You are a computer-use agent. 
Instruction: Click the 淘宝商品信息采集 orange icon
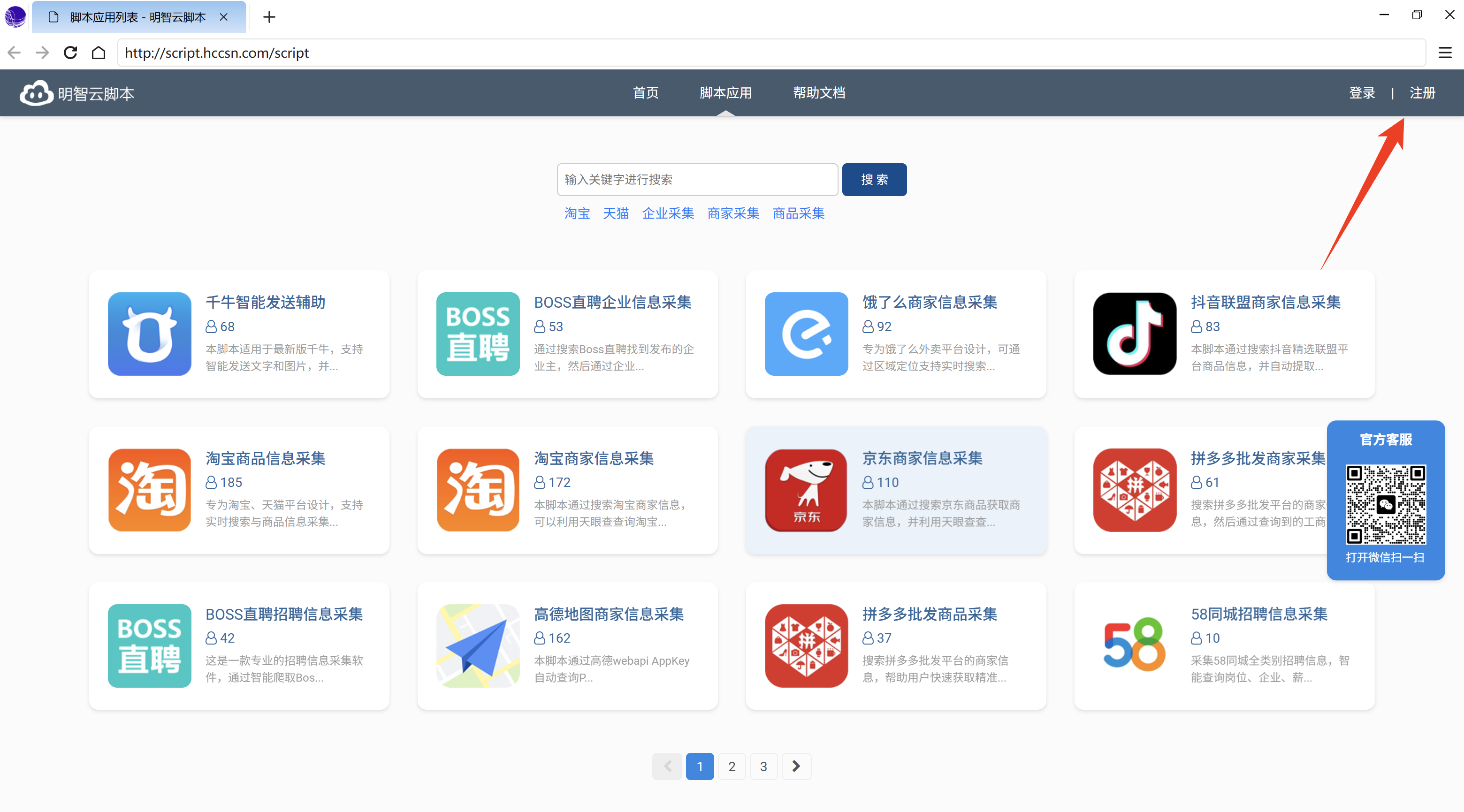150,490
